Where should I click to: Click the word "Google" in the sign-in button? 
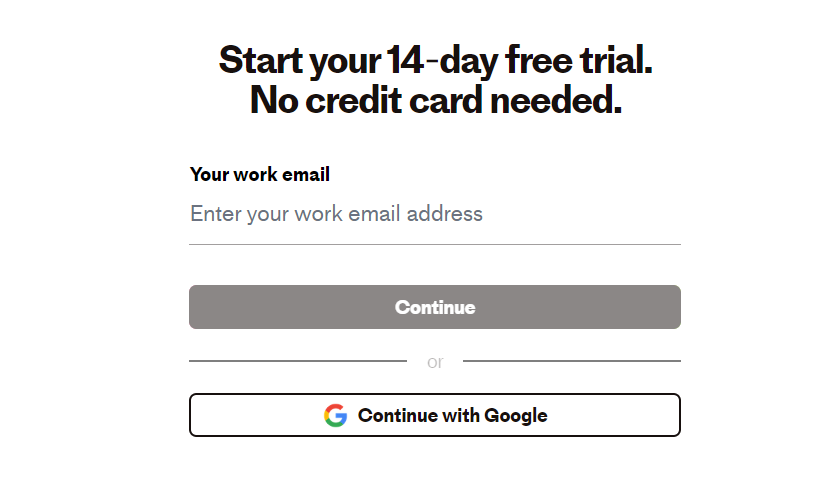514,416
